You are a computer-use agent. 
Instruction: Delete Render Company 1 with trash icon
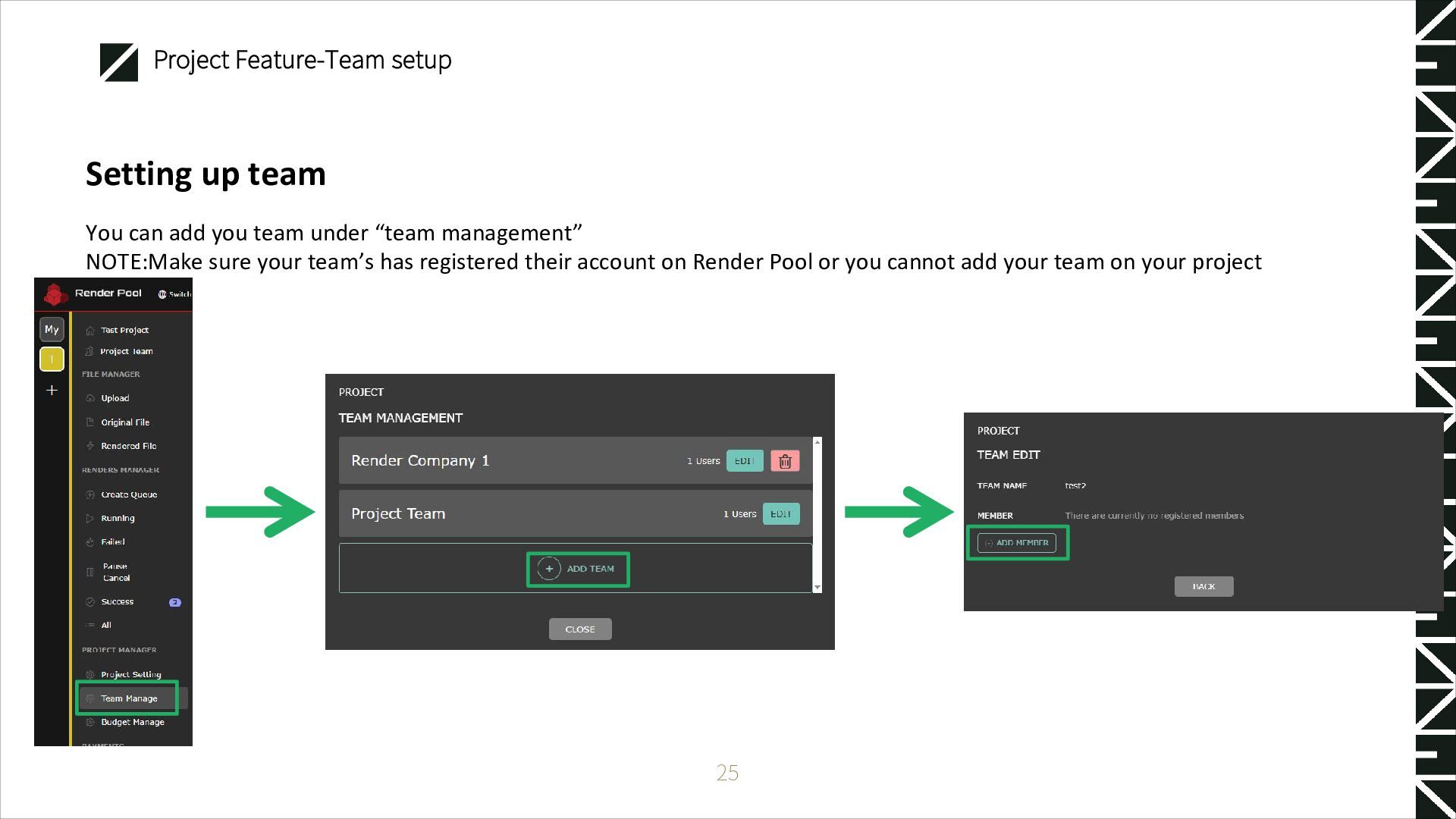(x=785, y=461)
